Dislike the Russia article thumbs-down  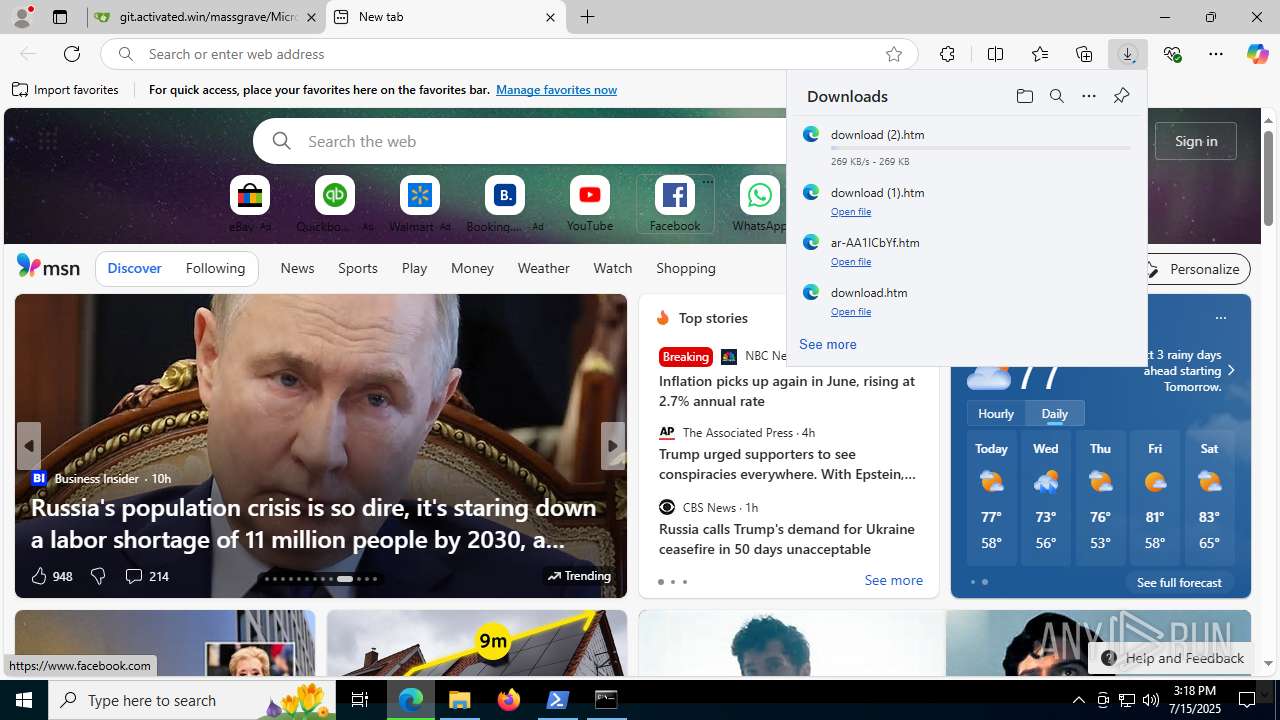(x=98, y=576)
